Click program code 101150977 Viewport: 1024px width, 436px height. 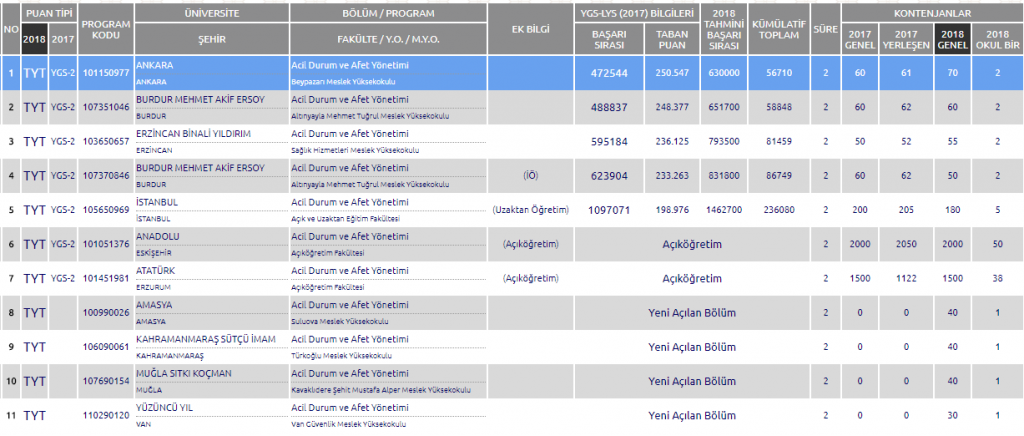pos(105,72)
